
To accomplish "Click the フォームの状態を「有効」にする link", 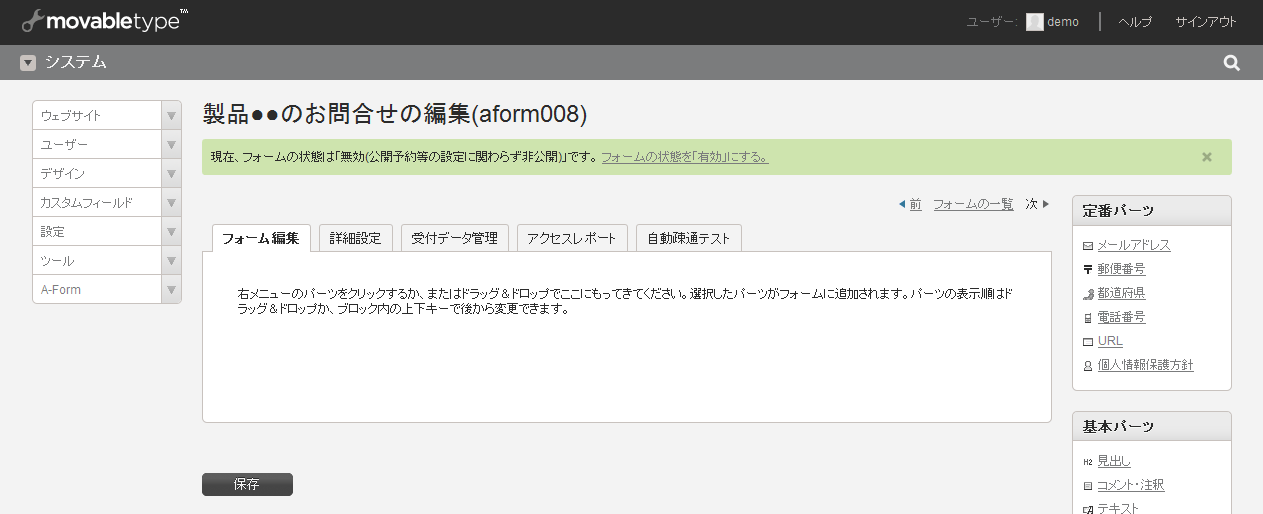I will click(x=685, y=157).
